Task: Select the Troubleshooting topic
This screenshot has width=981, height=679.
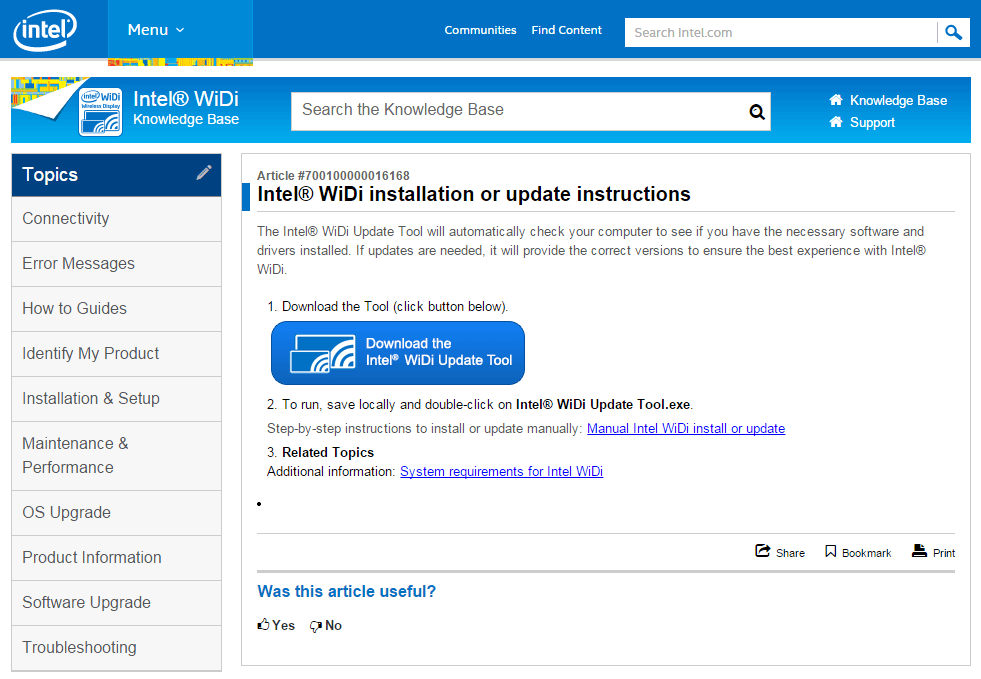Action: coord(116,648)
